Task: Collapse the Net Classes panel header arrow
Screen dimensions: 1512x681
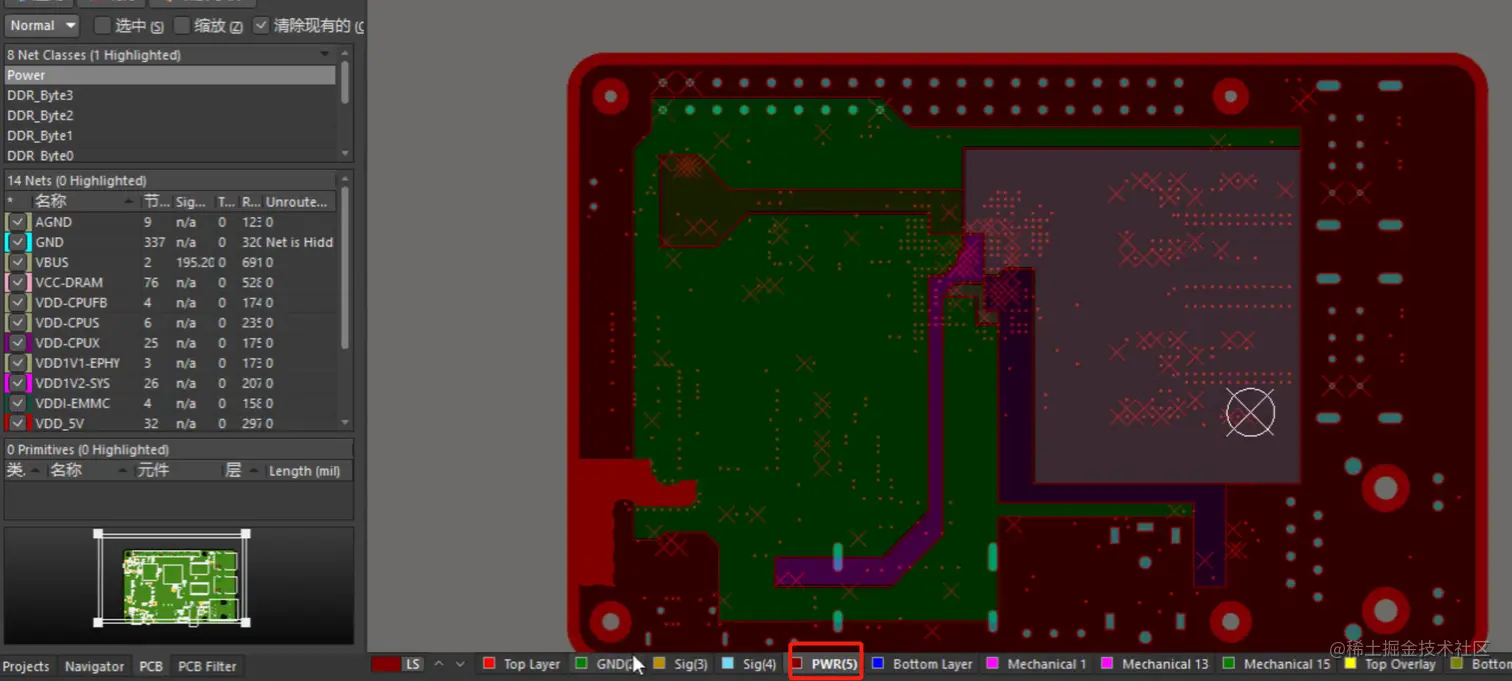Action: (325, 54)
